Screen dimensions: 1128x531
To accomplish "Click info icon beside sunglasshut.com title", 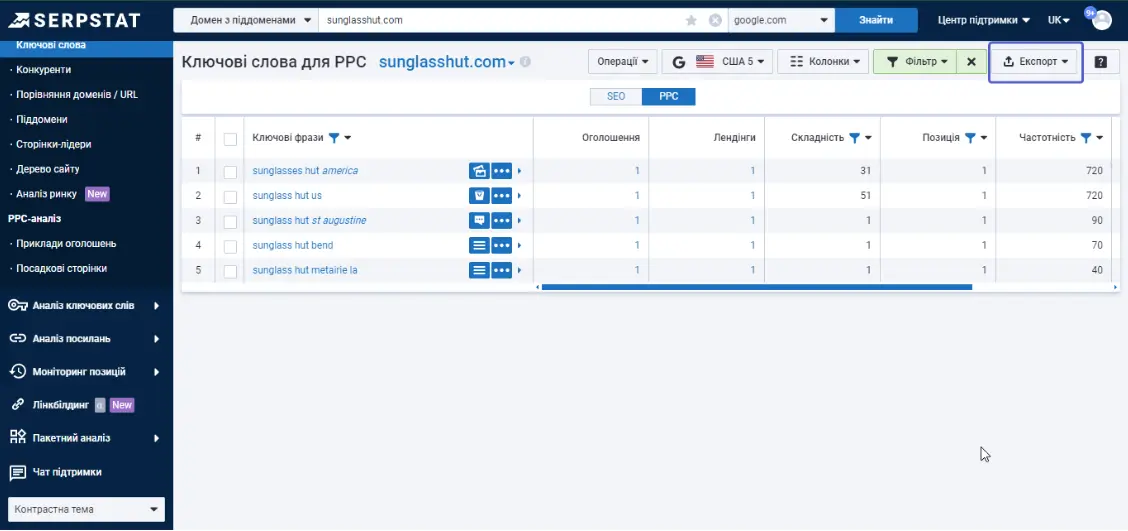I will 525,62.
